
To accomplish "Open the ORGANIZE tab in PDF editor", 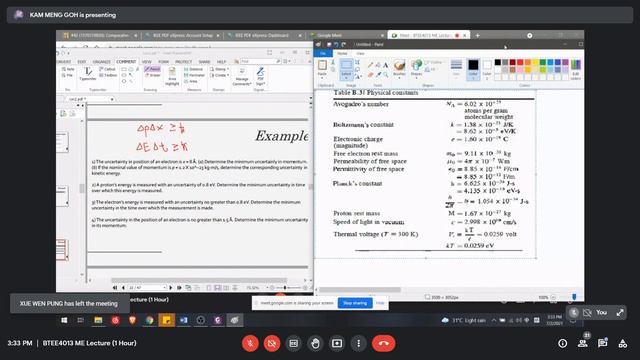I will click(102, 62).
